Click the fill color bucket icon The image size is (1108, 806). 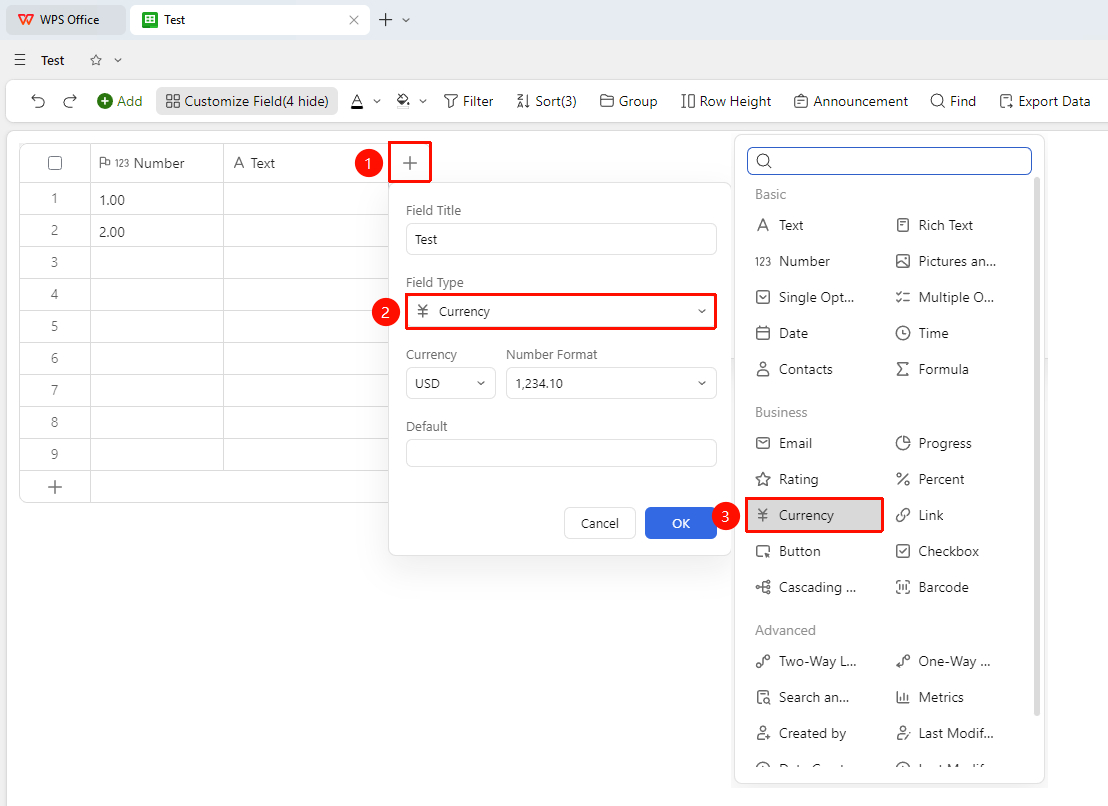(403, 101)
